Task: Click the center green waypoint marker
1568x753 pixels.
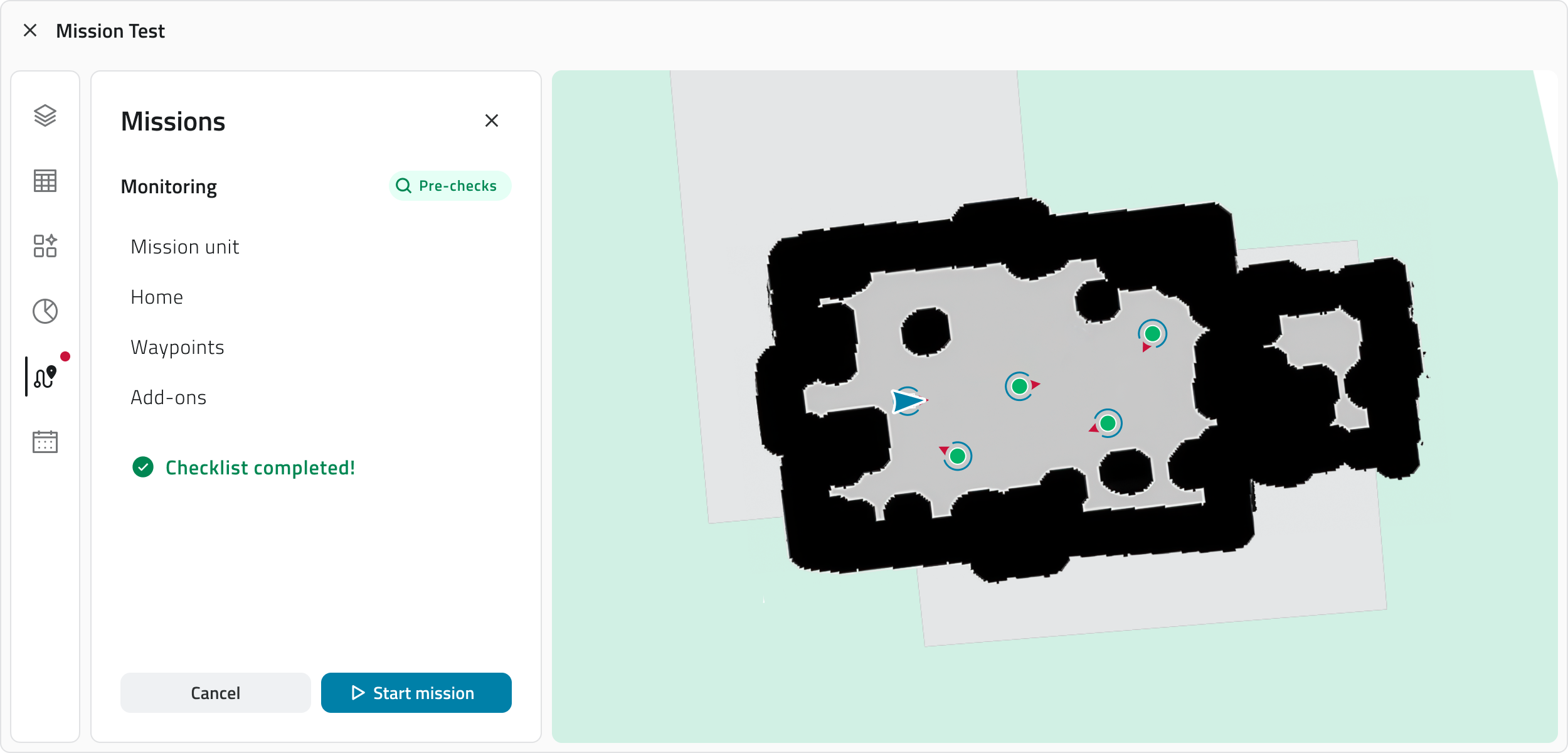Action: tap(1020, 386)
